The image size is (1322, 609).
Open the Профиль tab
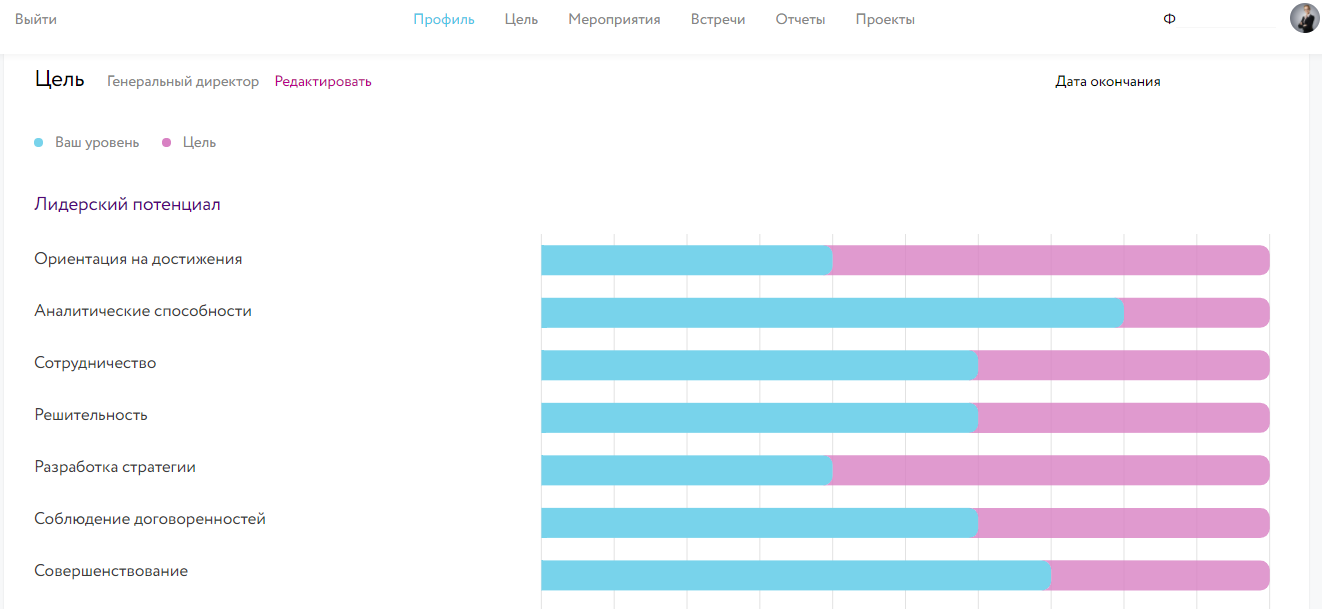click(444, 19)
